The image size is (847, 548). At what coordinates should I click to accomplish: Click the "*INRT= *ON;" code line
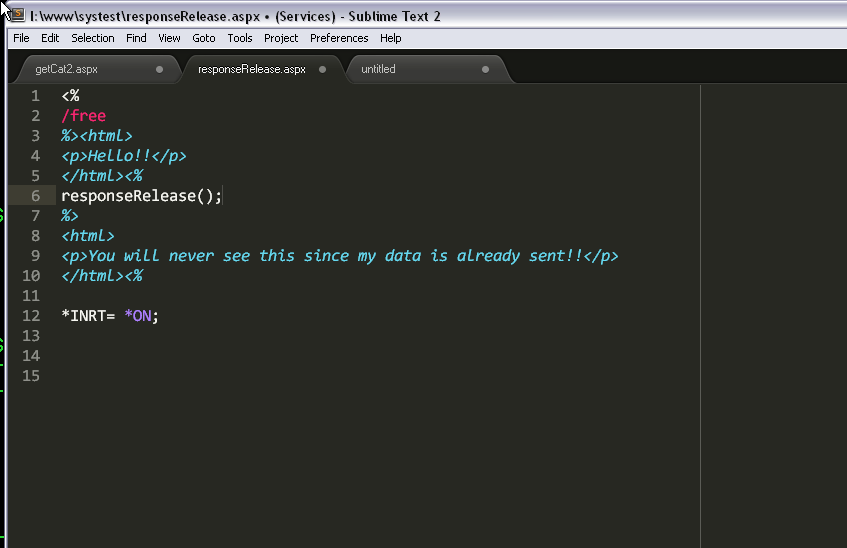(110, 316)
